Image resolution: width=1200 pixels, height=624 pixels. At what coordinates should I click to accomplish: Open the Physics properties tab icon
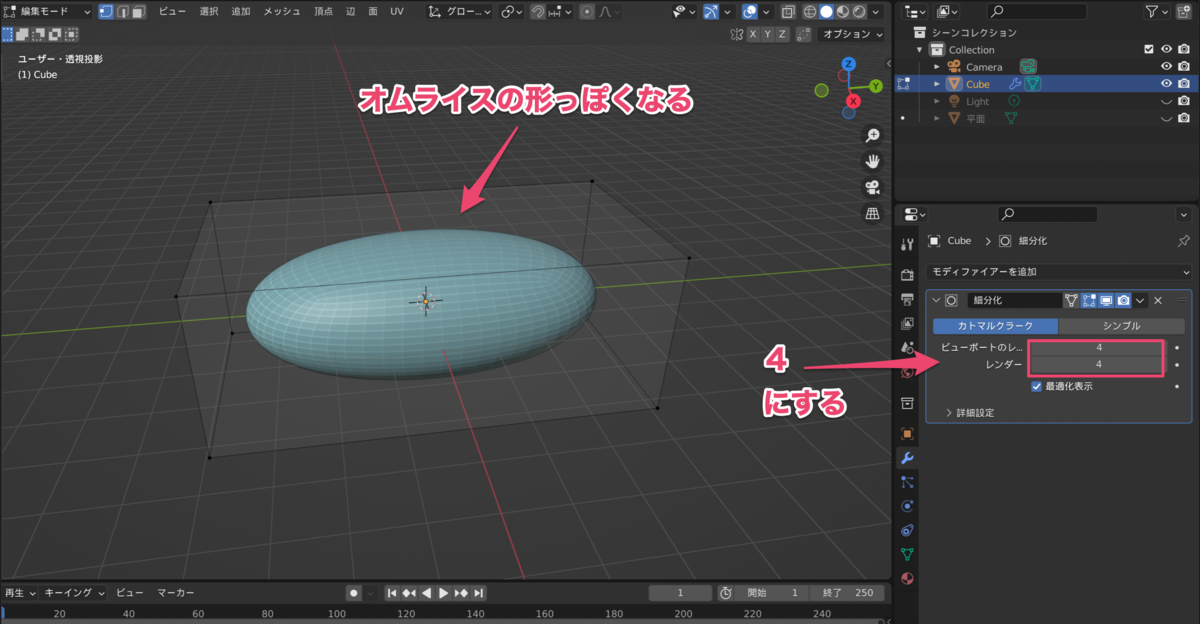[x=908, y=506]
